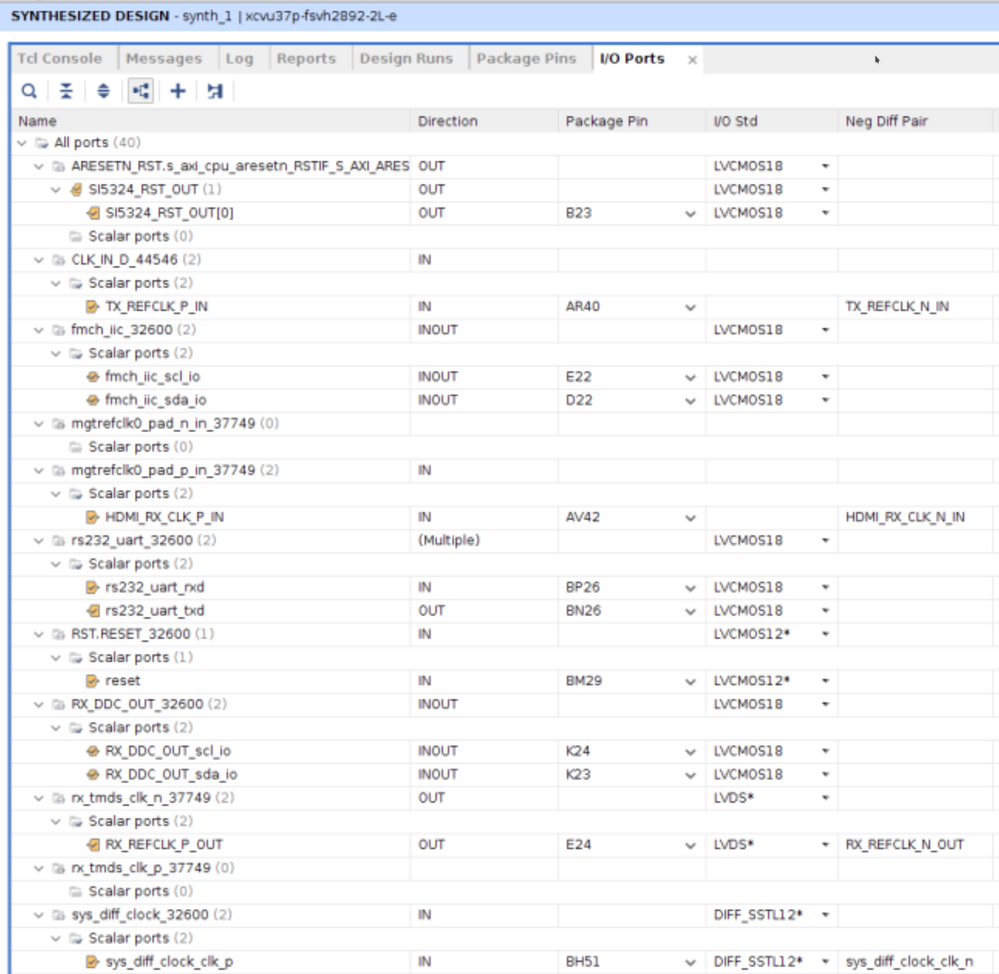Click the (Multiple) direction cell

tap(484, 540)
